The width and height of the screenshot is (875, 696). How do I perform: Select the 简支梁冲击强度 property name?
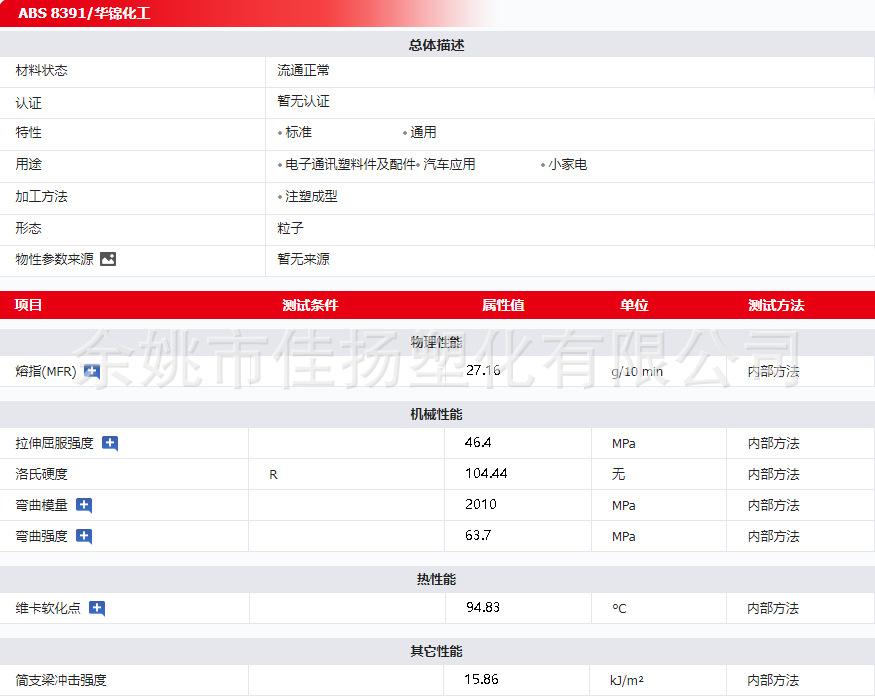(61, 680)
